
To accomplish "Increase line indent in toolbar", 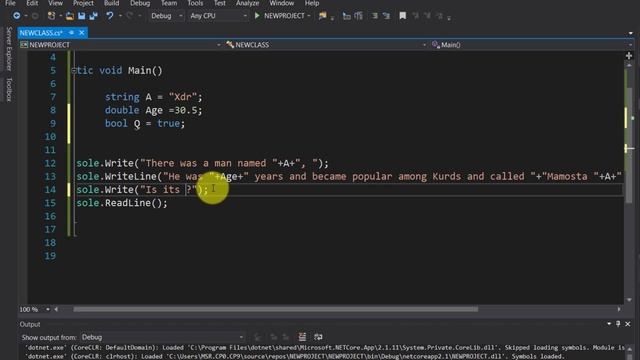I will [x=386, y=16].
